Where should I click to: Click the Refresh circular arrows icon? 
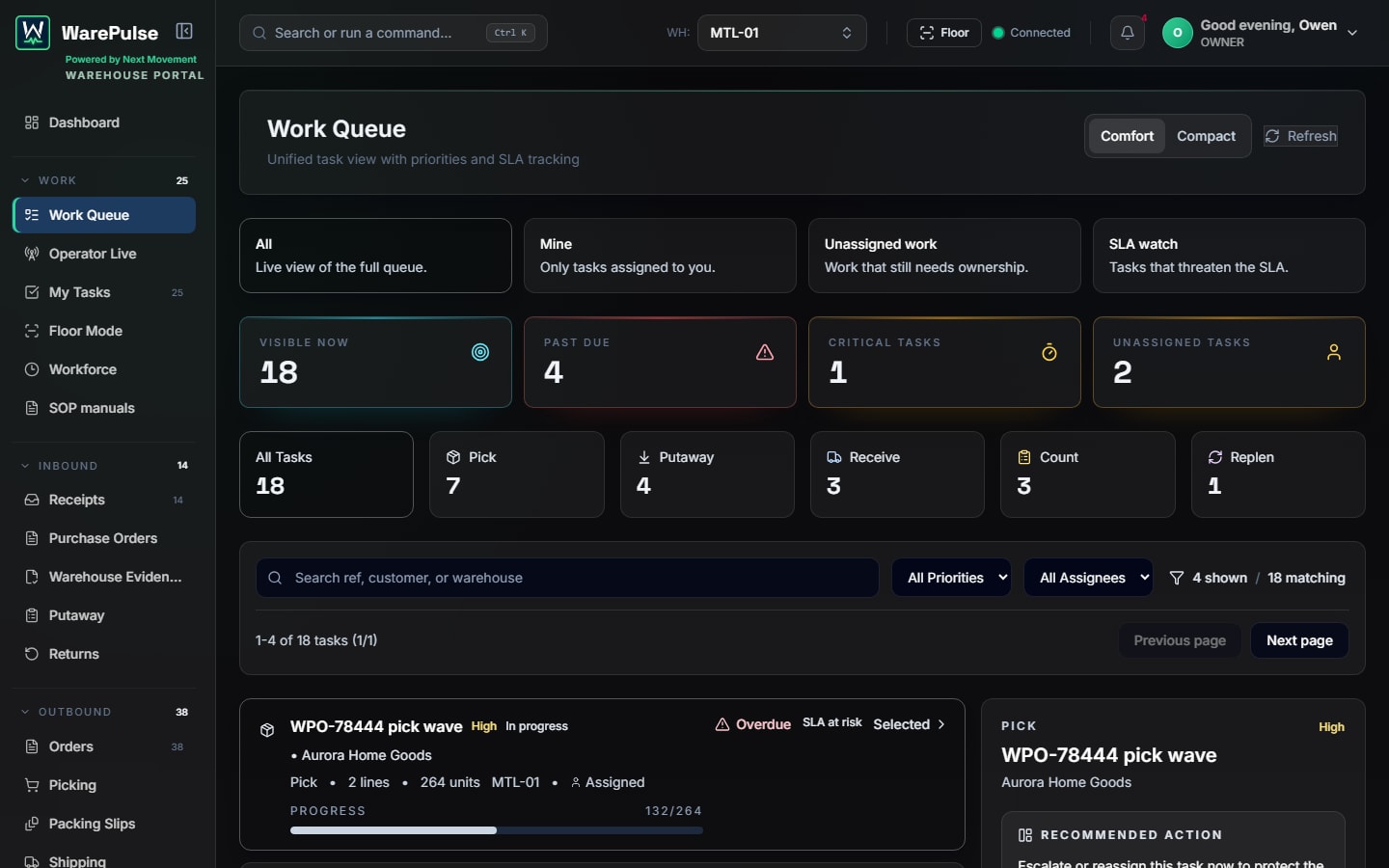(x=1272, y=136)
